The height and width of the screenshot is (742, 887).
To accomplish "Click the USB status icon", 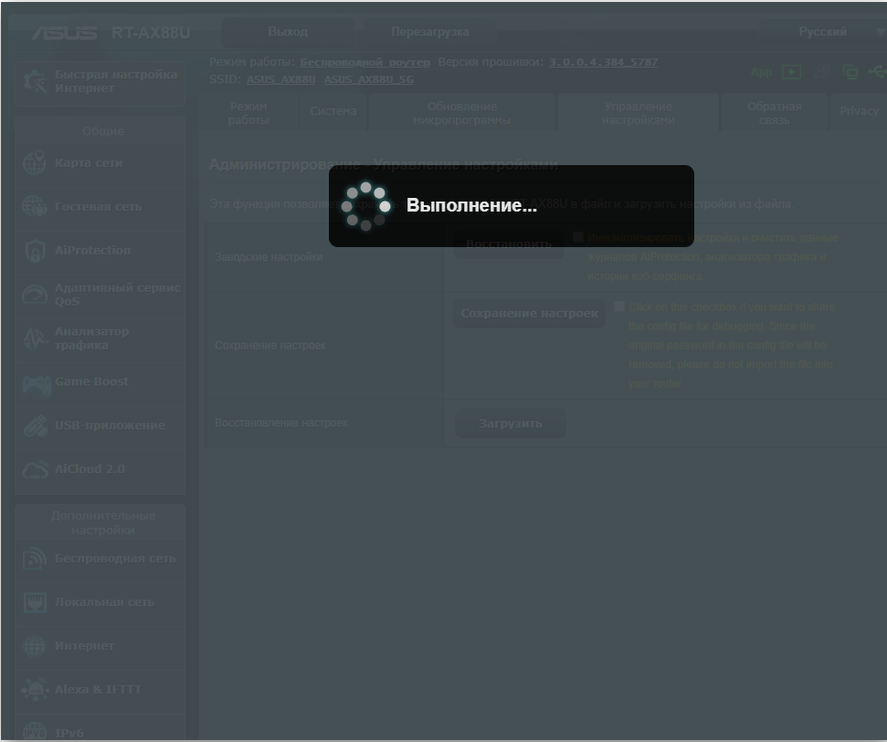I will (877, 72).
